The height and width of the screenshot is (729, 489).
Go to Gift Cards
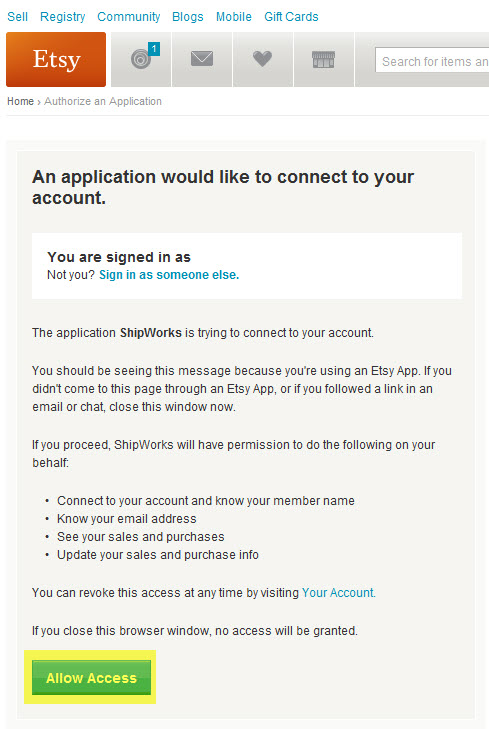pos(291,17)
